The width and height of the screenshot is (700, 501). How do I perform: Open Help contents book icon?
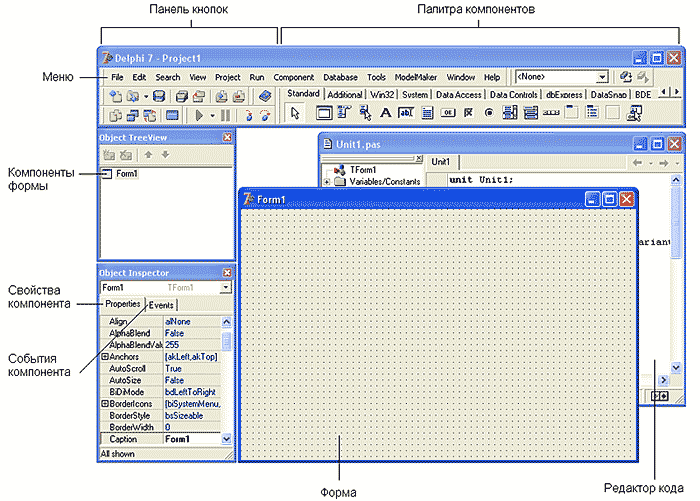(x=265, y=96)
